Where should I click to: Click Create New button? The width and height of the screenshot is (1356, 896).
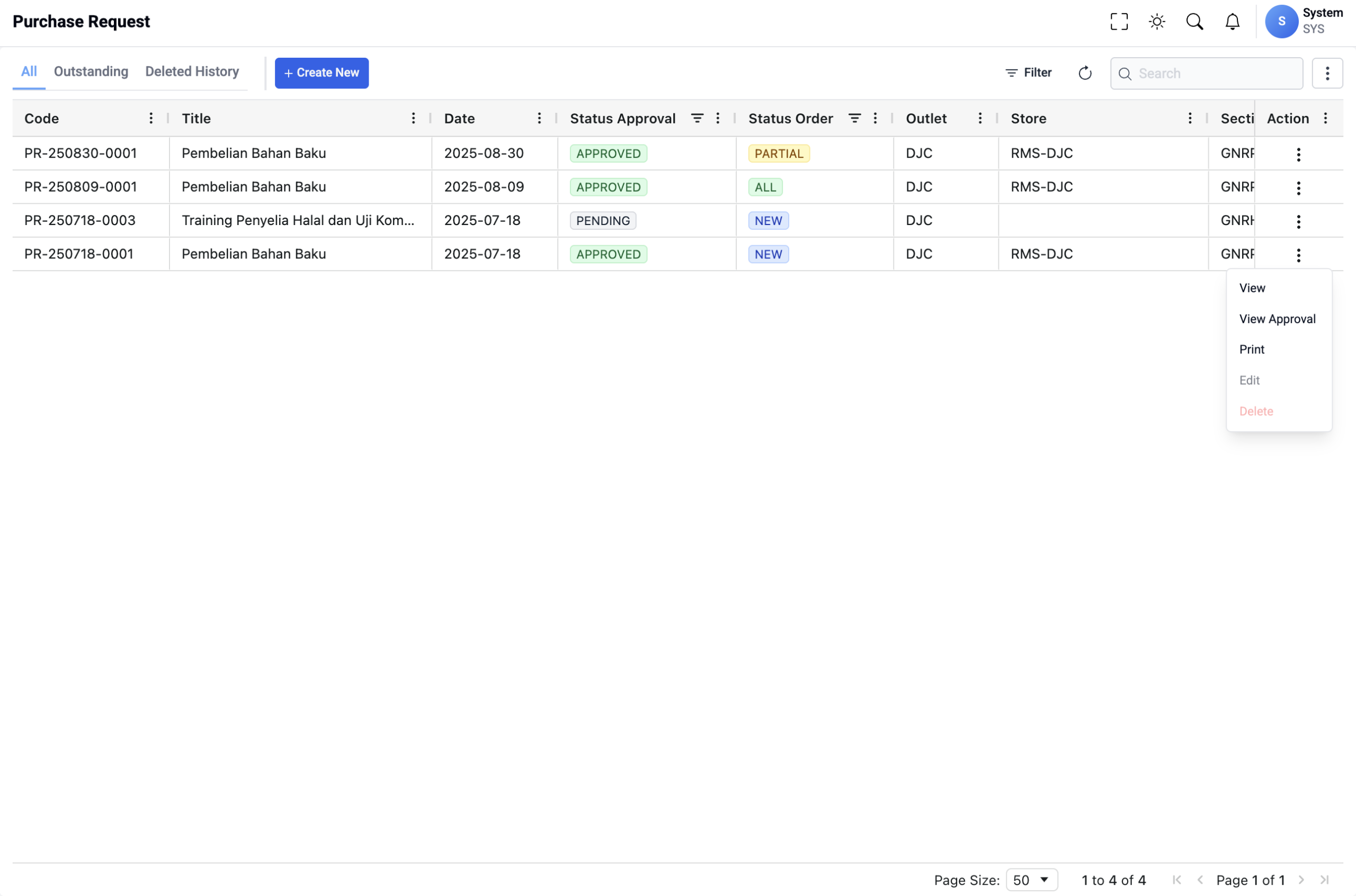coord(322,73)
